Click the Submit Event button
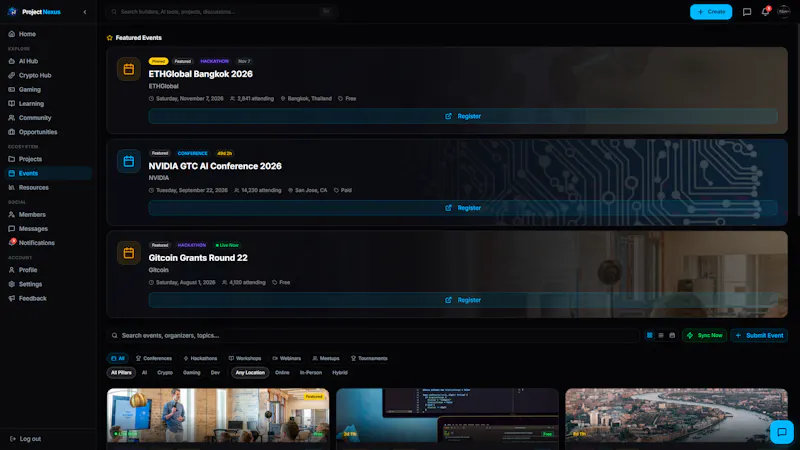This screenshot has width=800, height=450. click(x=759, y=336)
